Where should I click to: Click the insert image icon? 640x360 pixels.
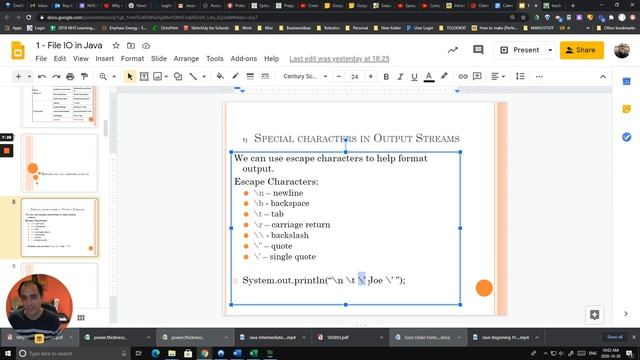pyautogui.click(x=158, y=76)
